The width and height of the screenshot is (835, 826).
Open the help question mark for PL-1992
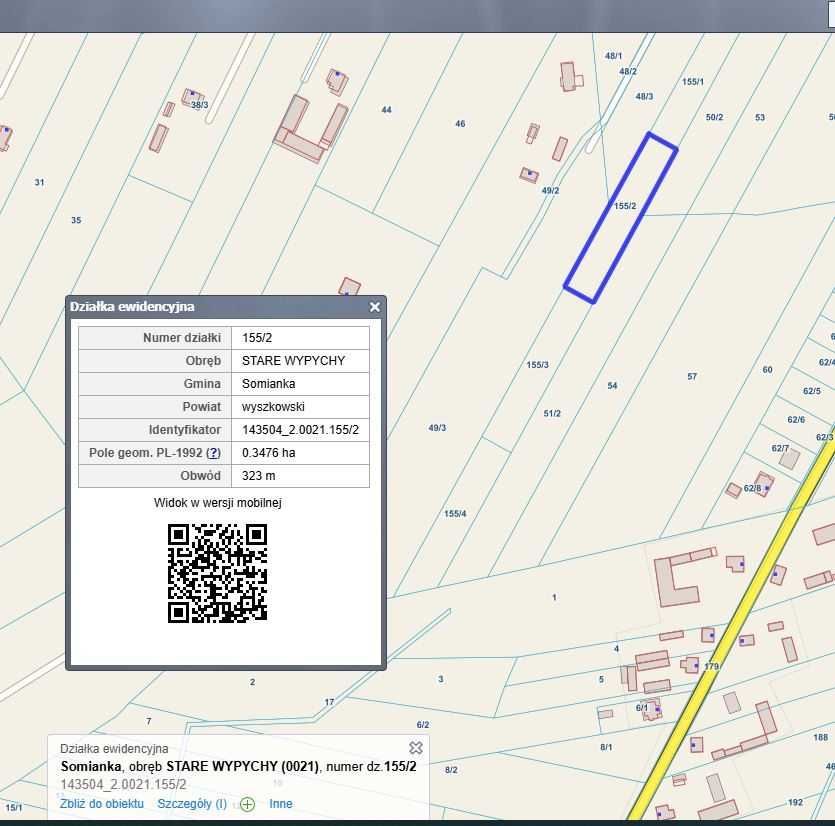pos(213,453)
